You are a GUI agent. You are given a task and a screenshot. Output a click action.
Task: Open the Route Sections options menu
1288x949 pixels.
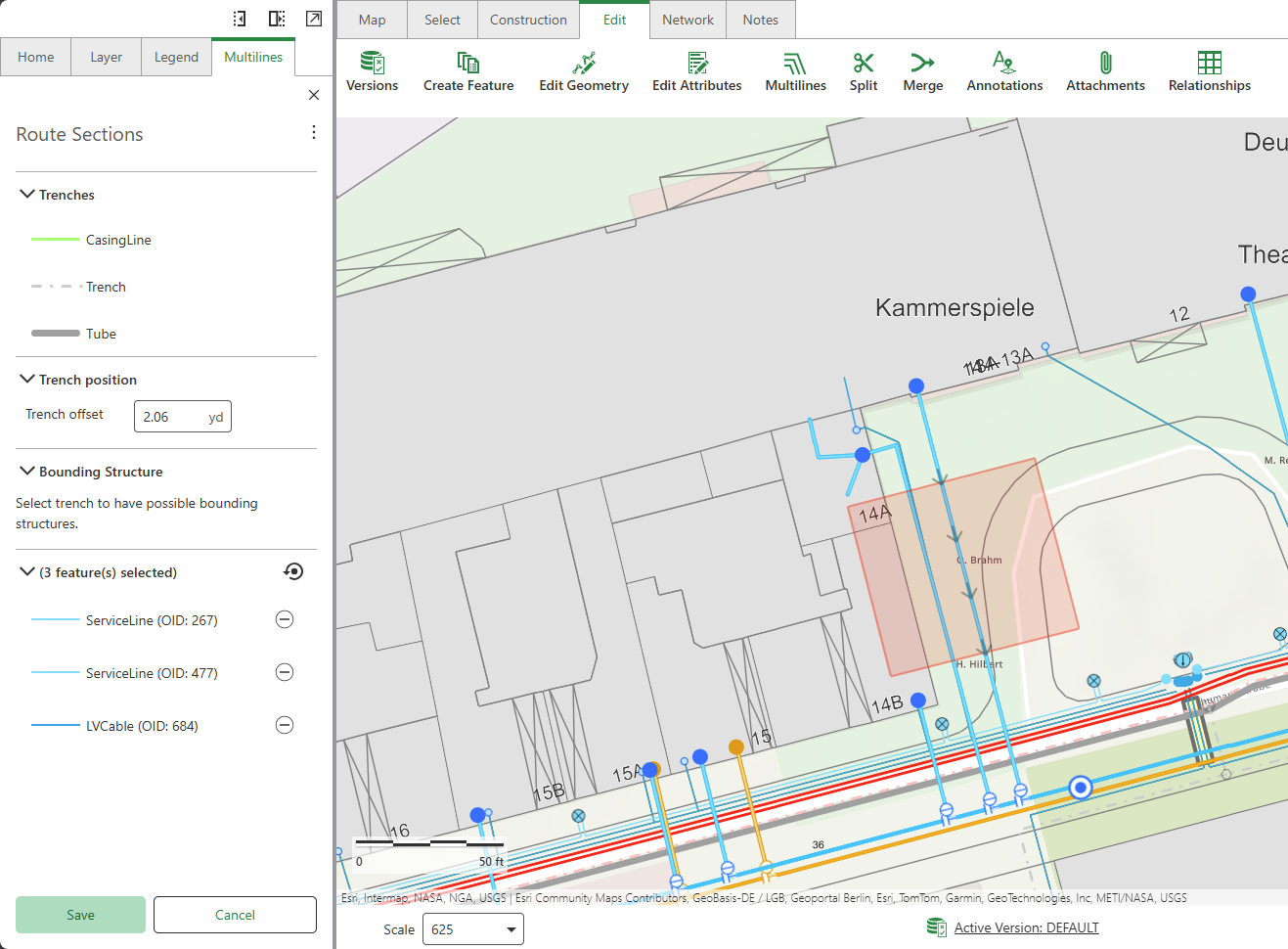tap(314, 132)
